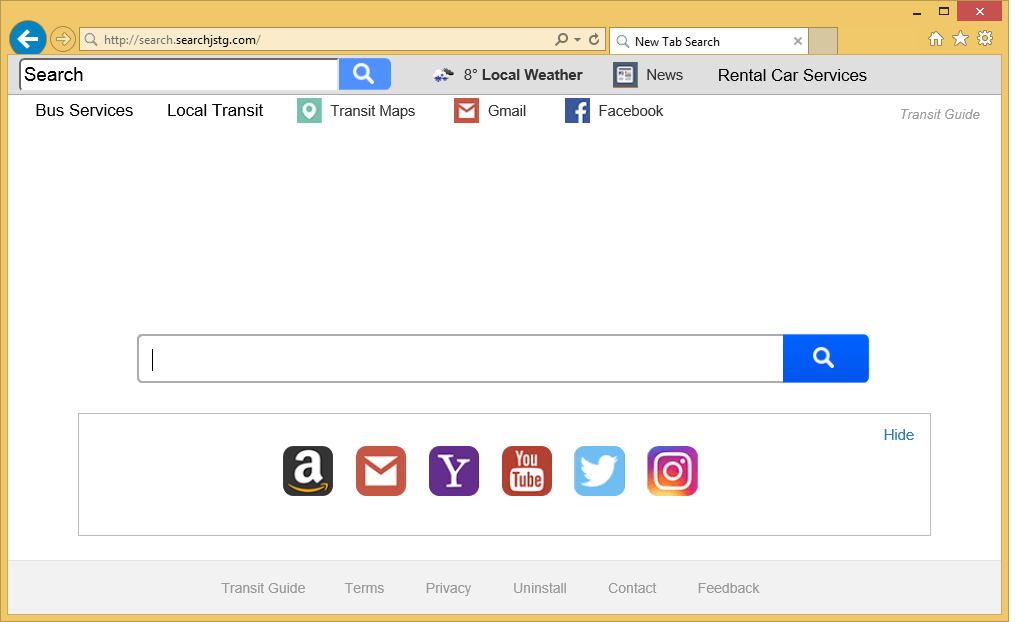Refresh the page with reload icon
This screenshot has width=1016, height=622.
[594, 40]
